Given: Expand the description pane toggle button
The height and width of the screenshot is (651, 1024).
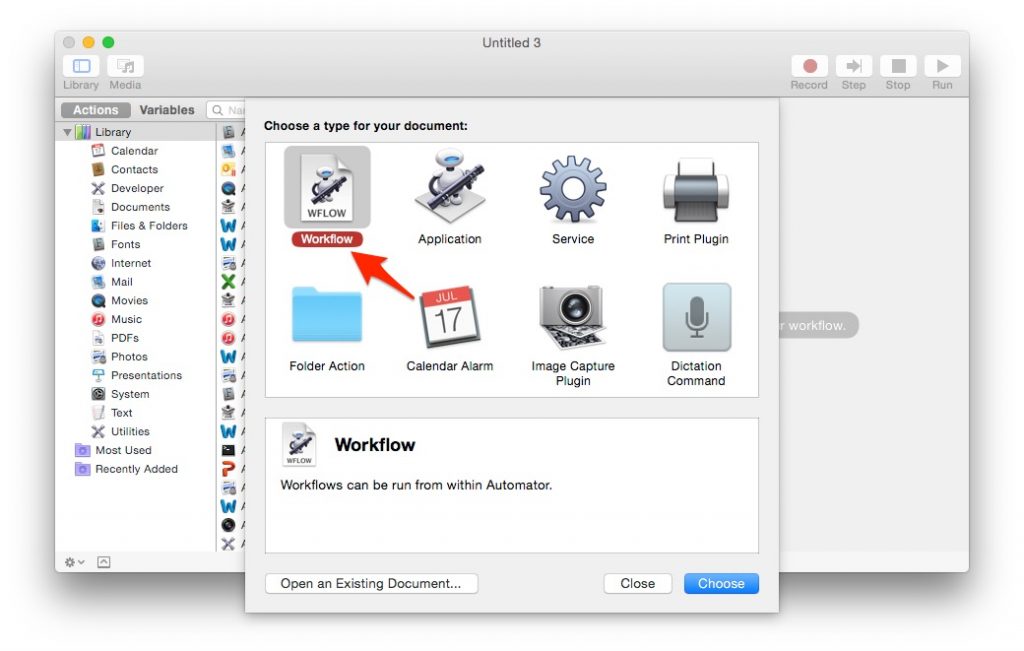Looking at the screenshot, I should click(104, 563).
